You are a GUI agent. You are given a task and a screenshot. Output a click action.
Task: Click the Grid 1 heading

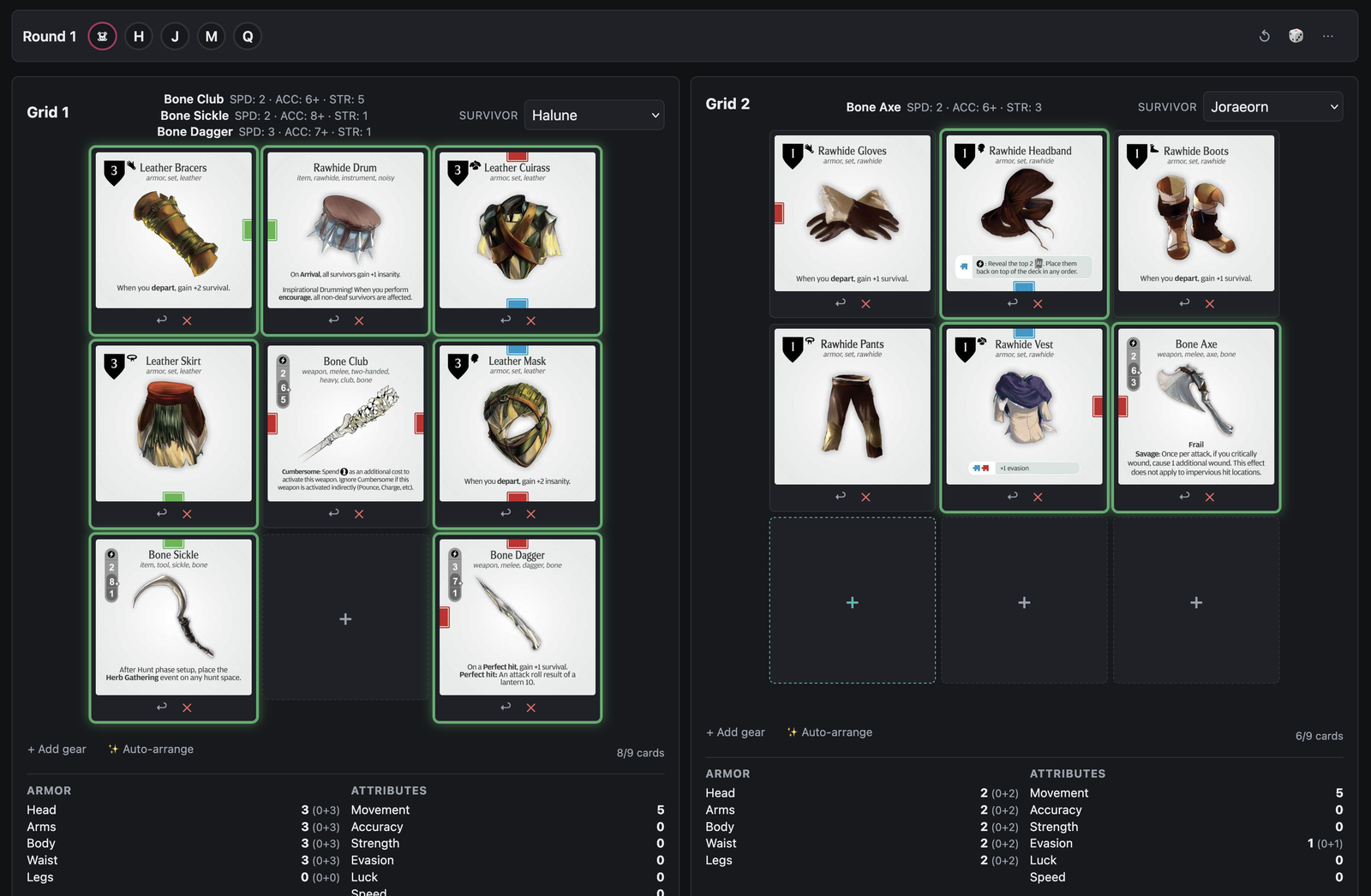48,112
